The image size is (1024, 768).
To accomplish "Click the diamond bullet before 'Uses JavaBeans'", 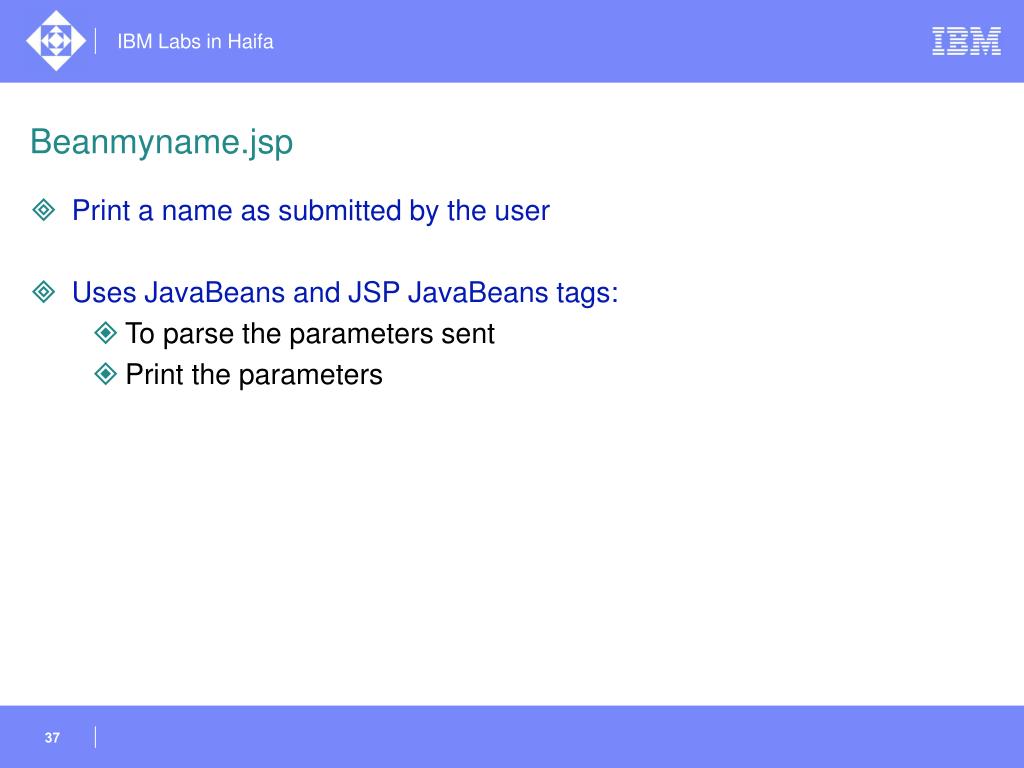I will coord(44,291).
